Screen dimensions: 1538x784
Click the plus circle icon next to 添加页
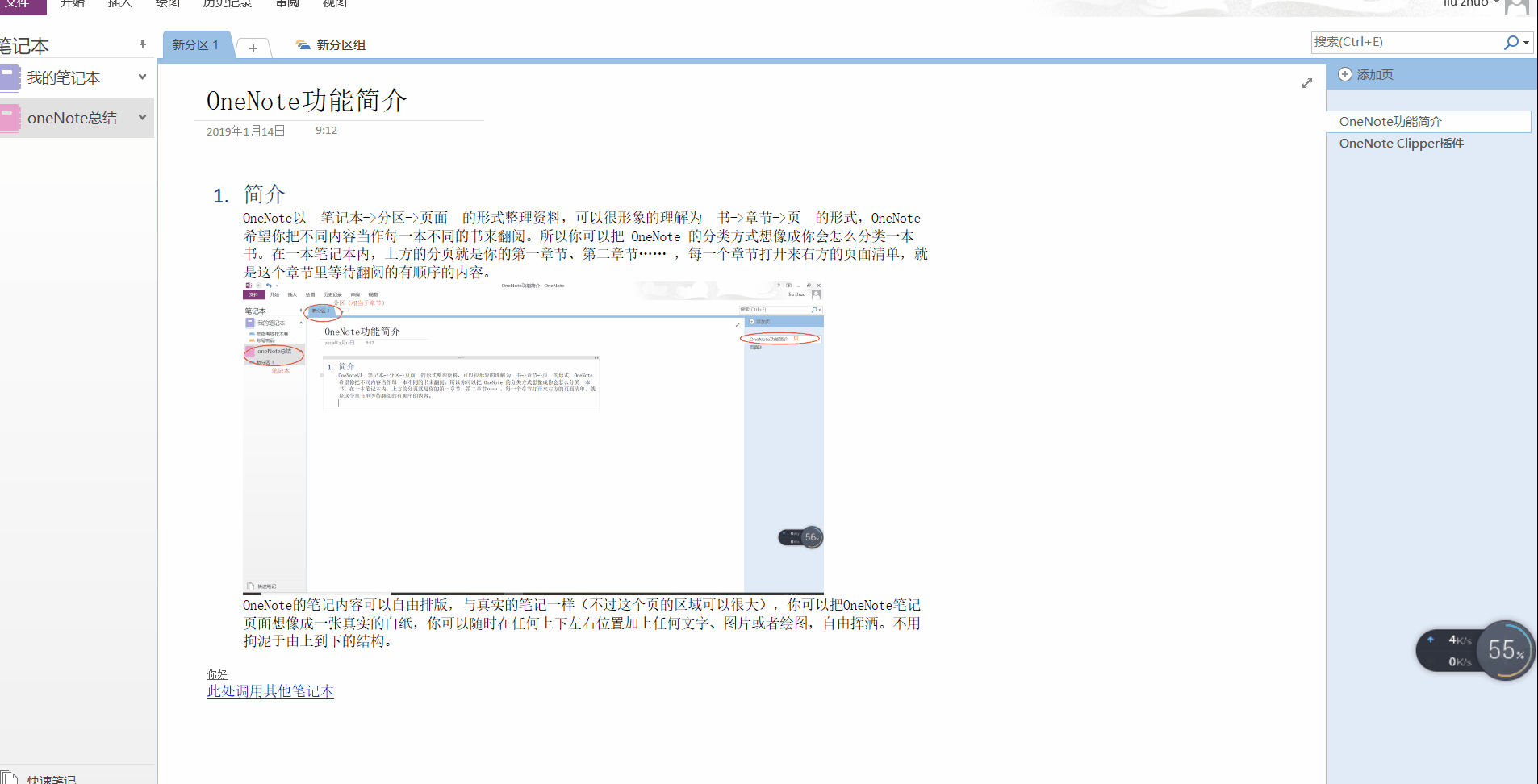(1345, 74)
